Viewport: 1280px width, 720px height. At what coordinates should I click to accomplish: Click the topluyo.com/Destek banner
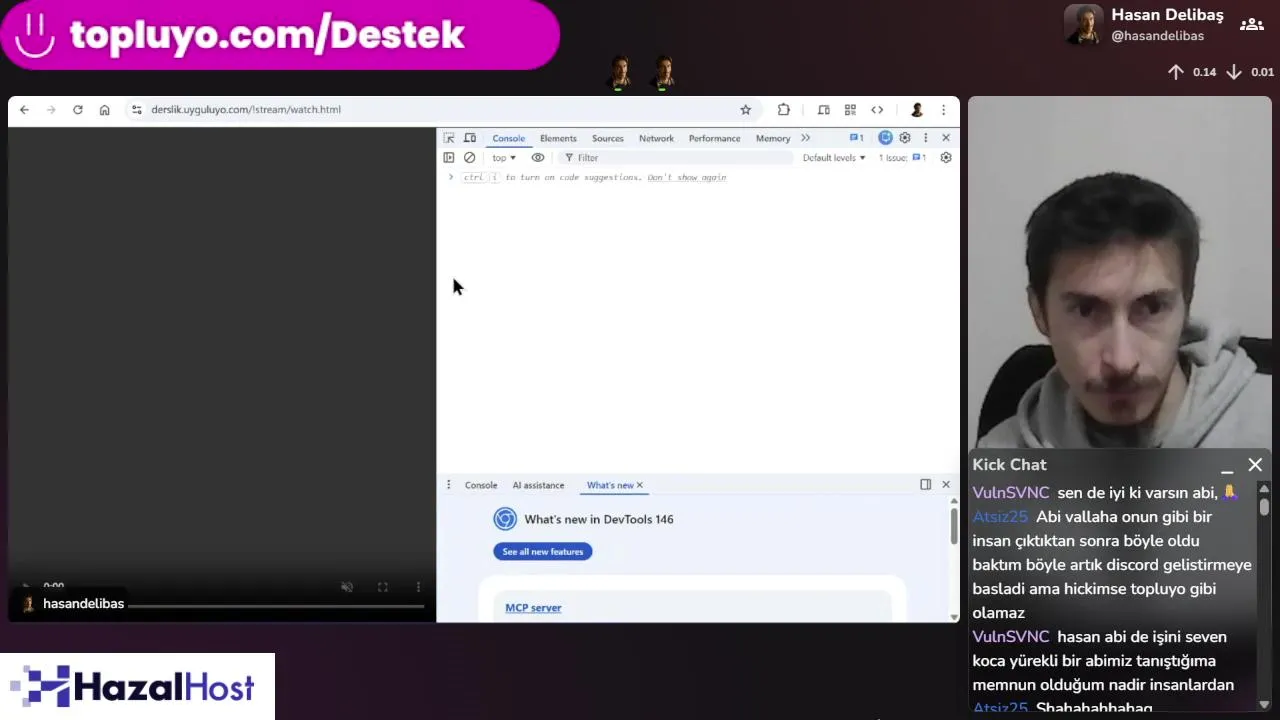280,35
